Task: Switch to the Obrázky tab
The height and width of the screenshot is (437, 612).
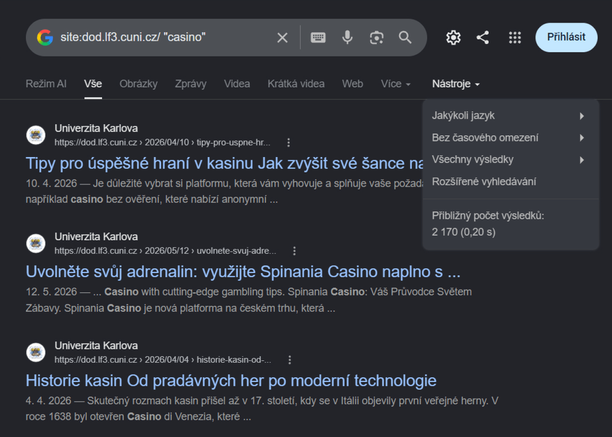Action: click(139, 84)
